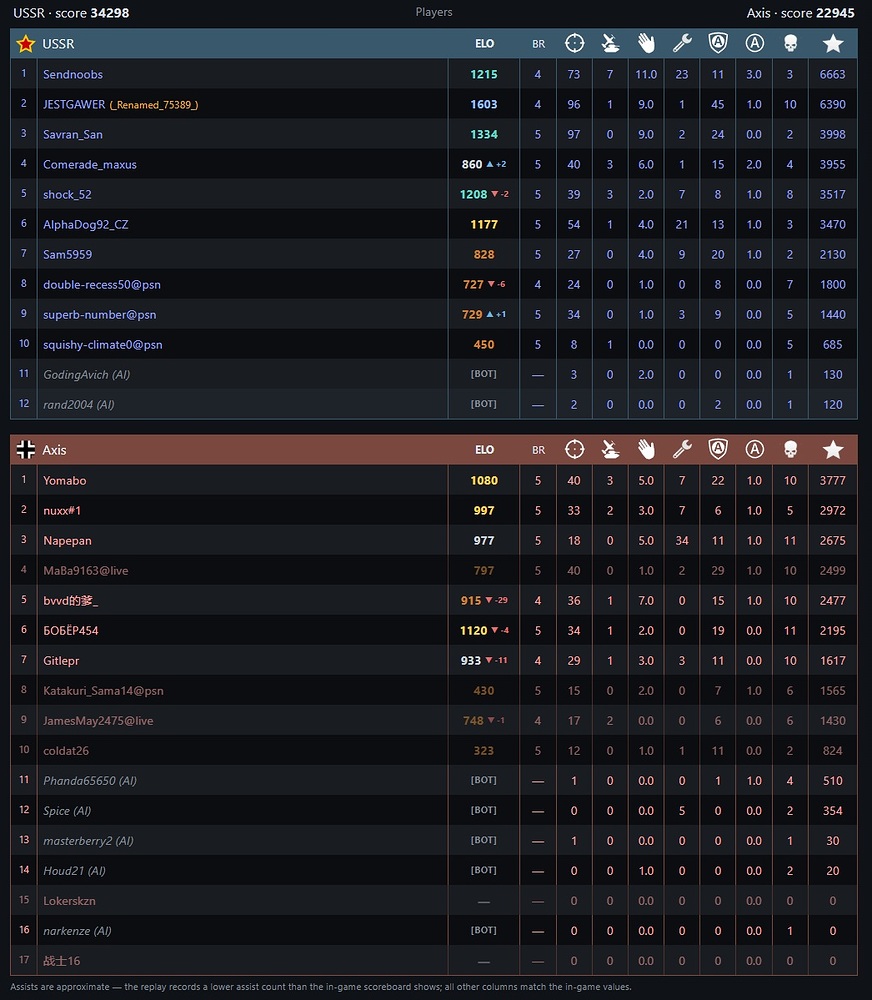Open player JESTGAWER's name link

(74, 104)
